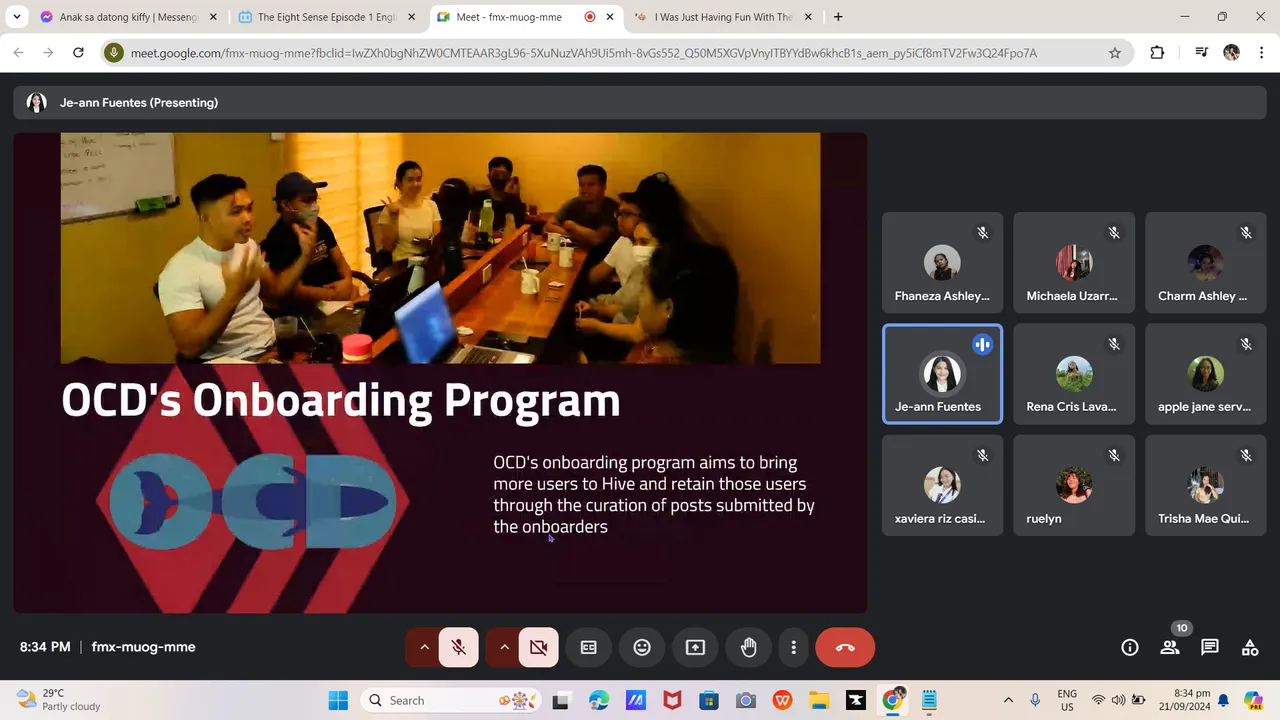Click muted mic icon on Fhaneza's tile
1280x720 pixels.
983,233
